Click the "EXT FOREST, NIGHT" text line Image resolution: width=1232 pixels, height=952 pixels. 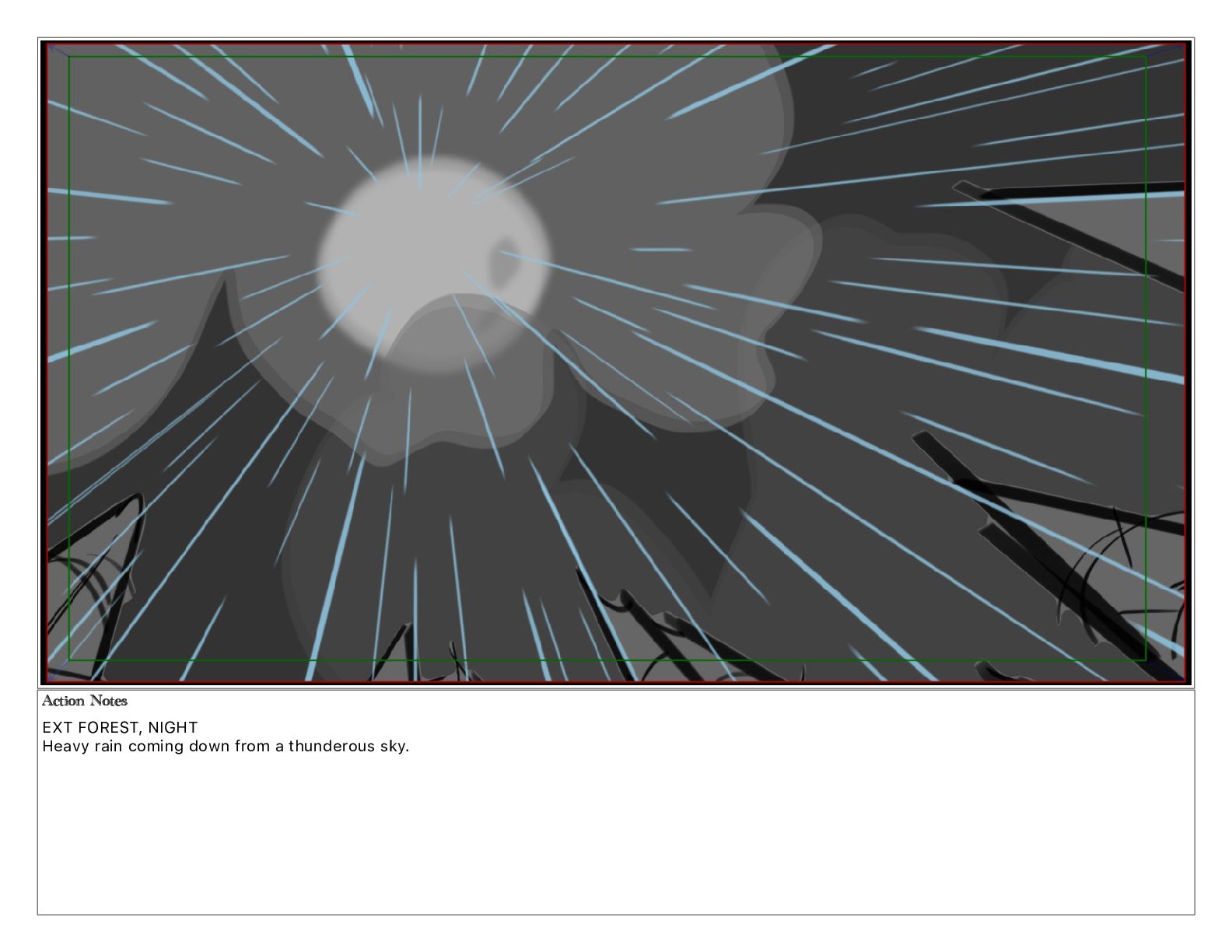(x=120, y=727)
